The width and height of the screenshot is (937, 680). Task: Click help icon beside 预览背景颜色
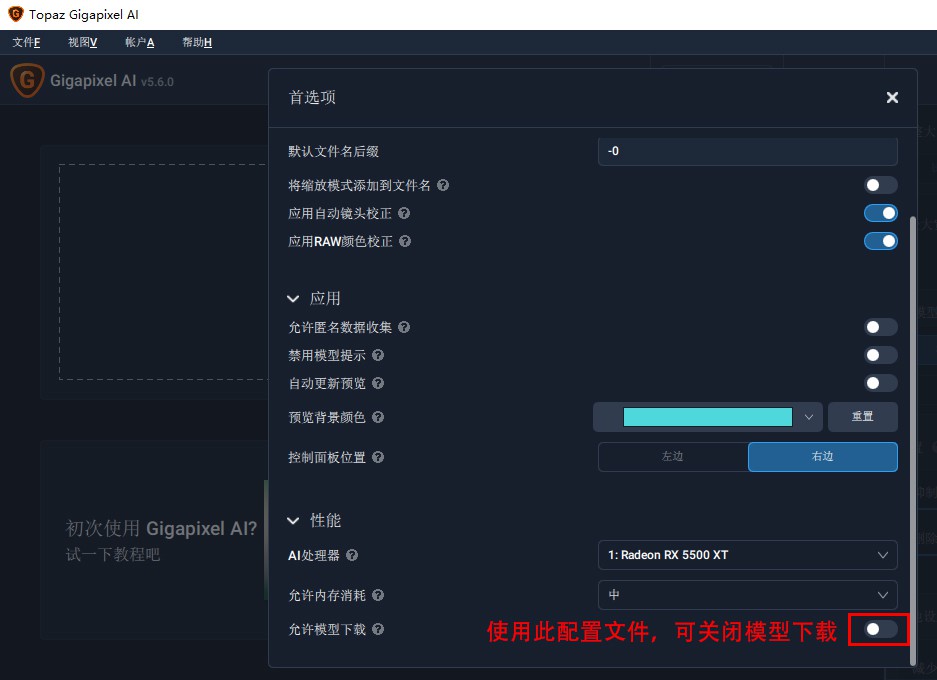(x=378, y=417)
